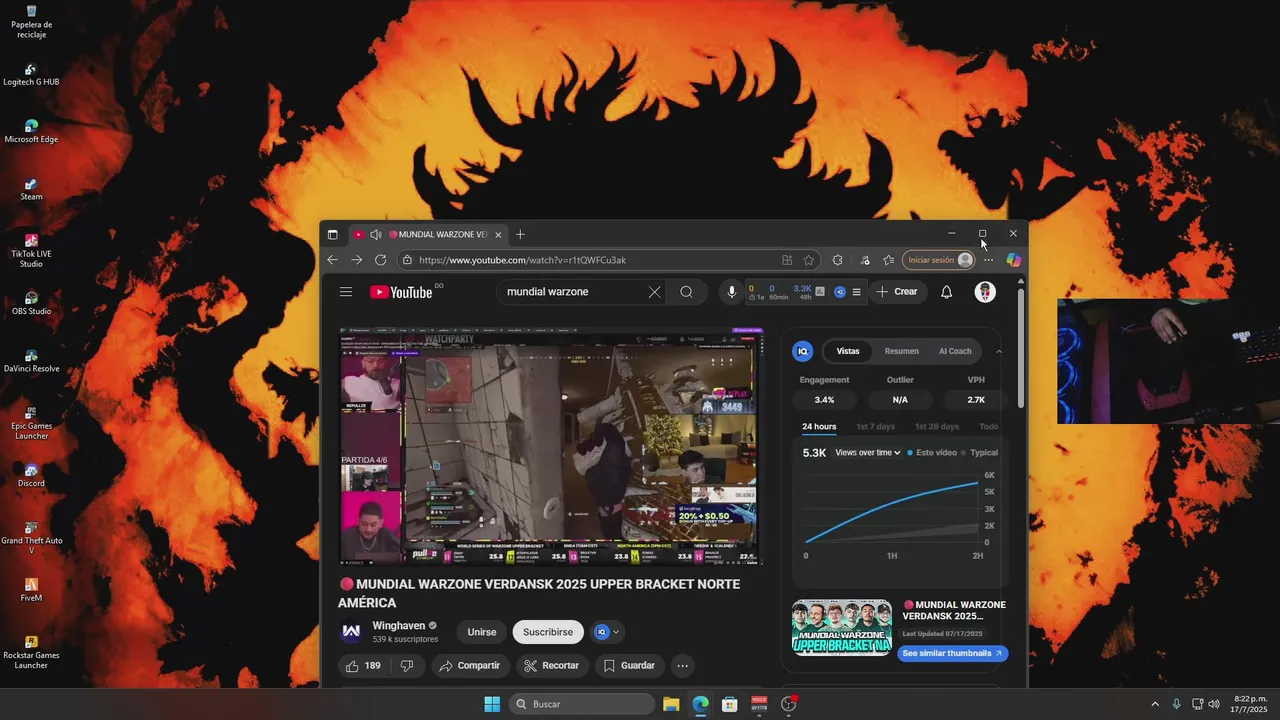1280x720 pixels.
Task: Select the 1st 28 days range
Action: (937, 427)
